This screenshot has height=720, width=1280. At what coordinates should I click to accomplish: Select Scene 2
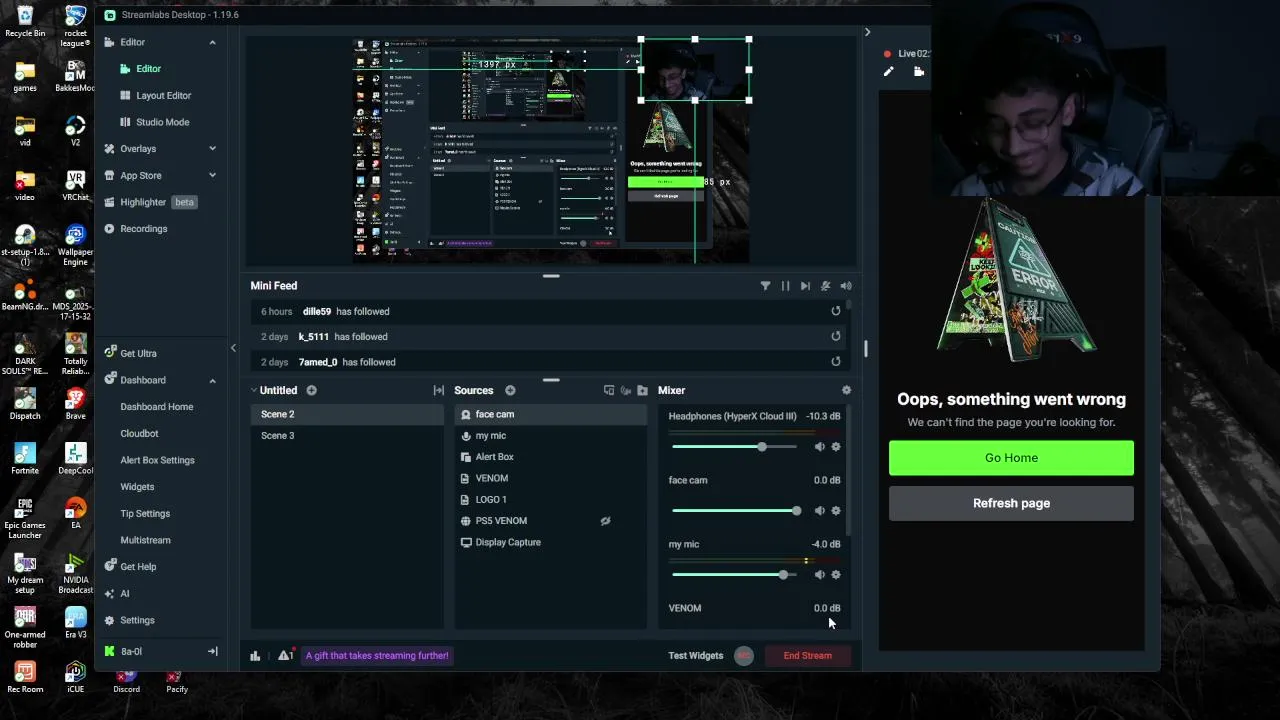(x=347, y=414)
